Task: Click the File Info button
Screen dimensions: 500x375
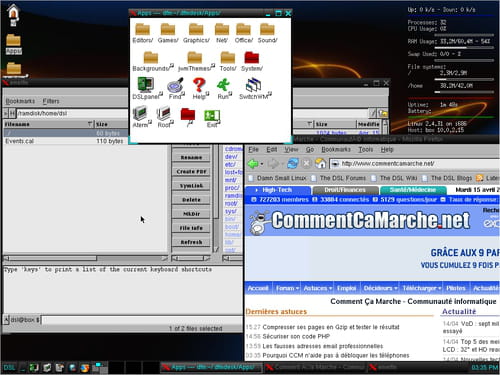Action: pyautogui.click(x=191, y=228)
